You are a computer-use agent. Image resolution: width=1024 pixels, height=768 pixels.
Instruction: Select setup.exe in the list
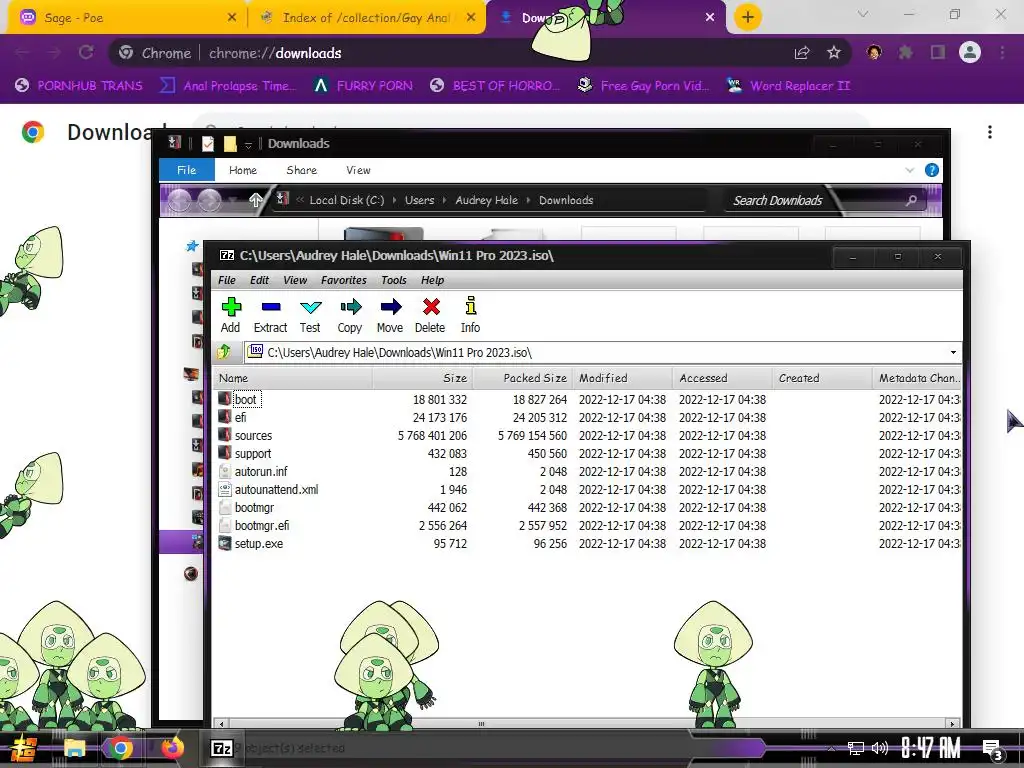coord(259,543)
